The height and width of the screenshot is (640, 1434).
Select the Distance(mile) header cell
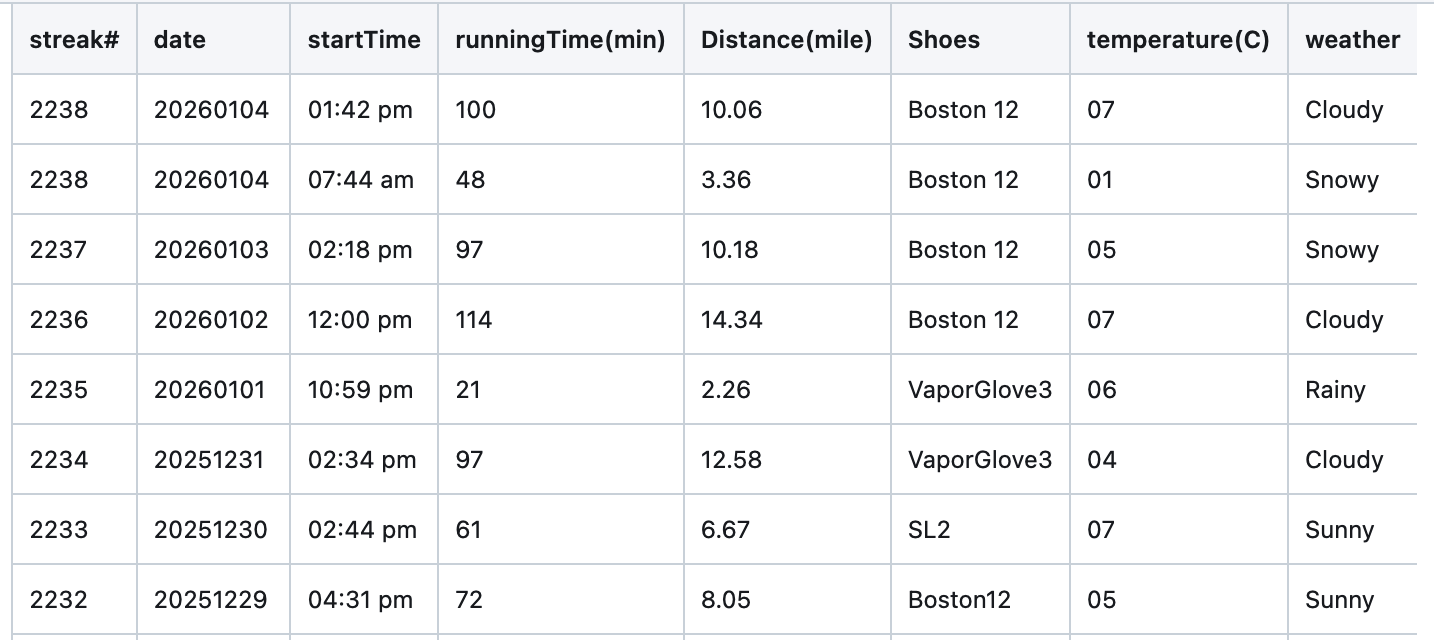pos(786,40)
